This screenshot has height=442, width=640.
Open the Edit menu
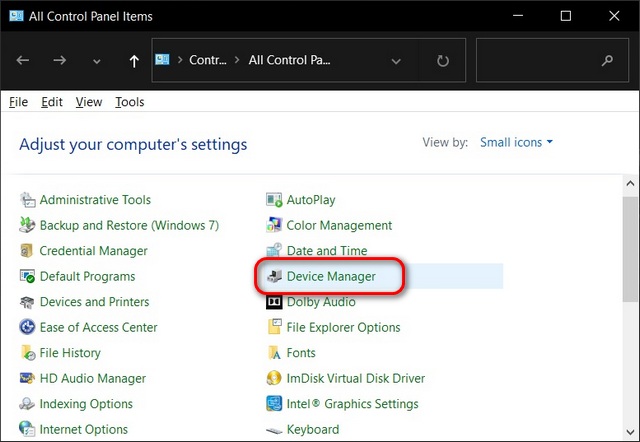click(x=52, y=102)
